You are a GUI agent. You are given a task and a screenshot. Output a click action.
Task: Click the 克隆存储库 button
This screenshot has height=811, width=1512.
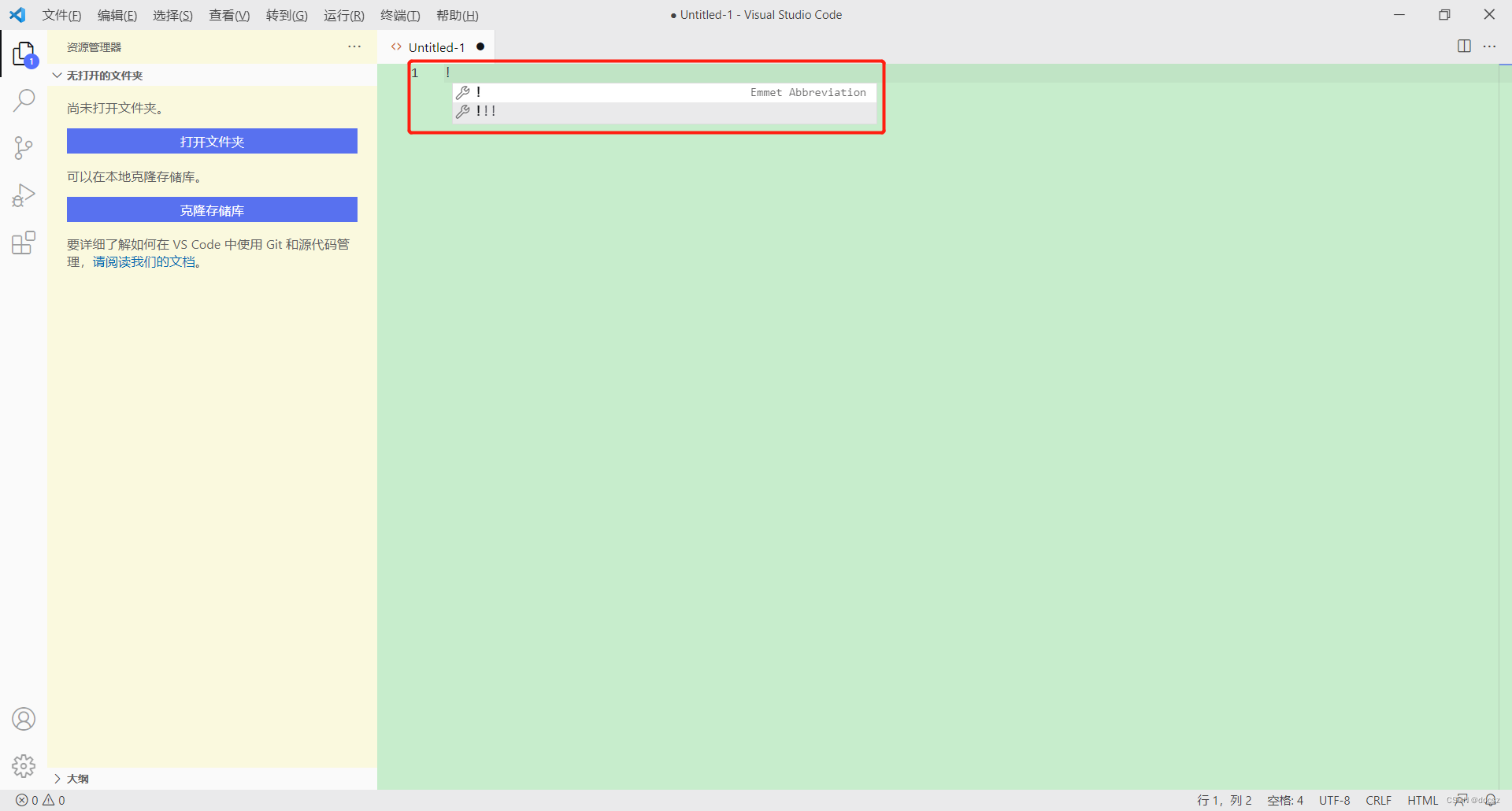pyautogui.click(x=212, y=209)
